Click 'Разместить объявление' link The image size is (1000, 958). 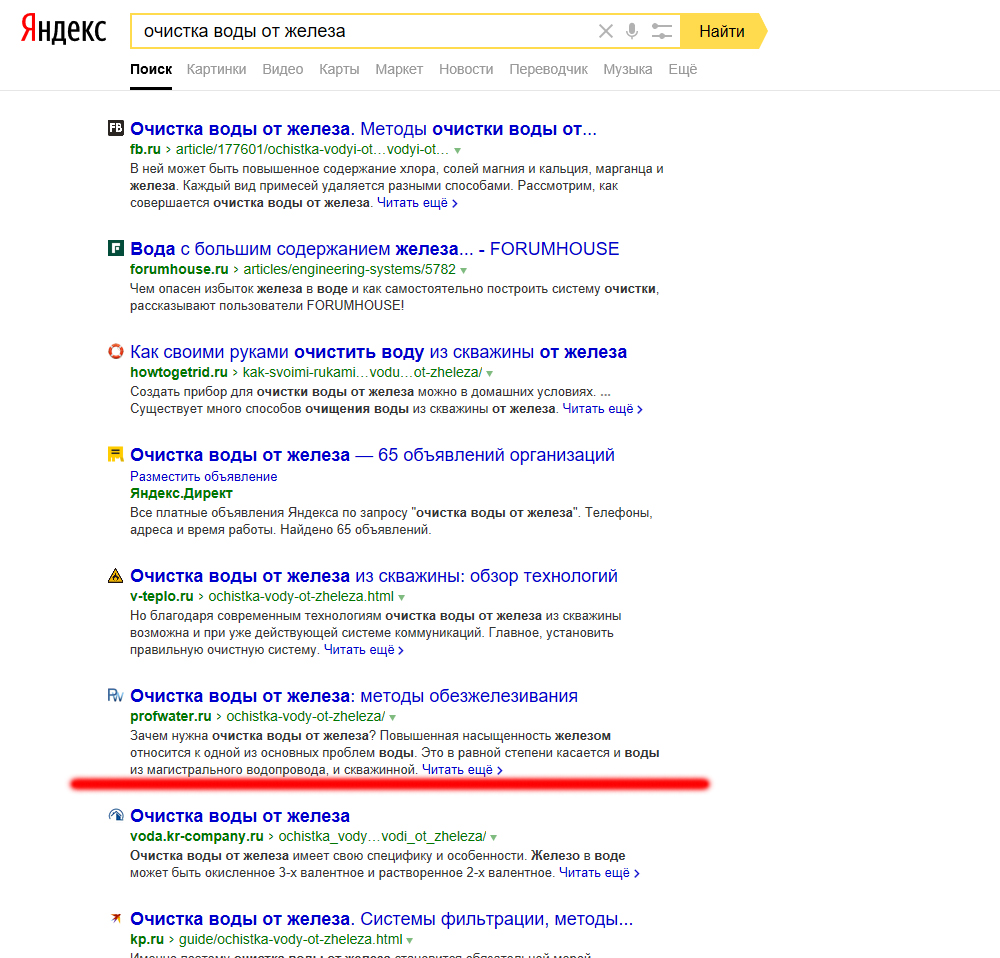[x=203, y=476]
